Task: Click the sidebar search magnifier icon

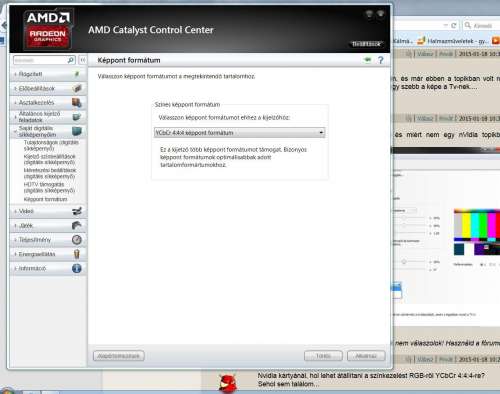Action: pos(71,60)
